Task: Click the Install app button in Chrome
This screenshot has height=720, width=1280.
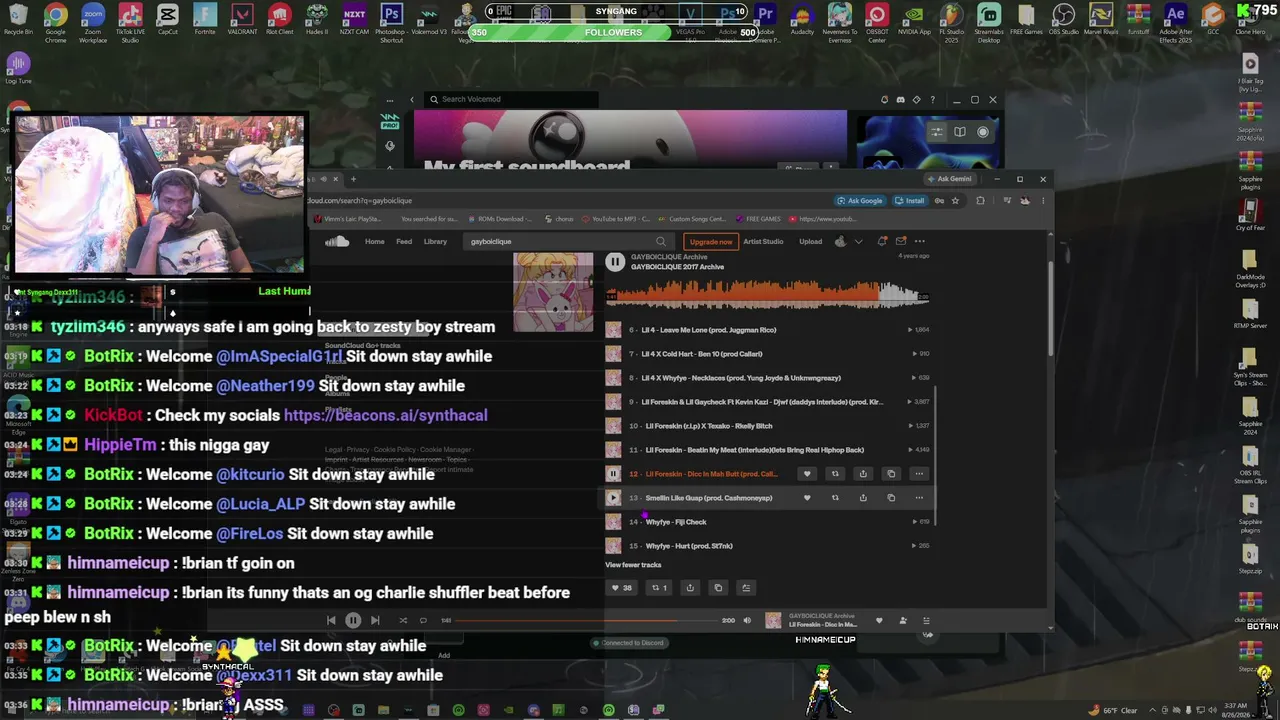Action: pos(910,201)
